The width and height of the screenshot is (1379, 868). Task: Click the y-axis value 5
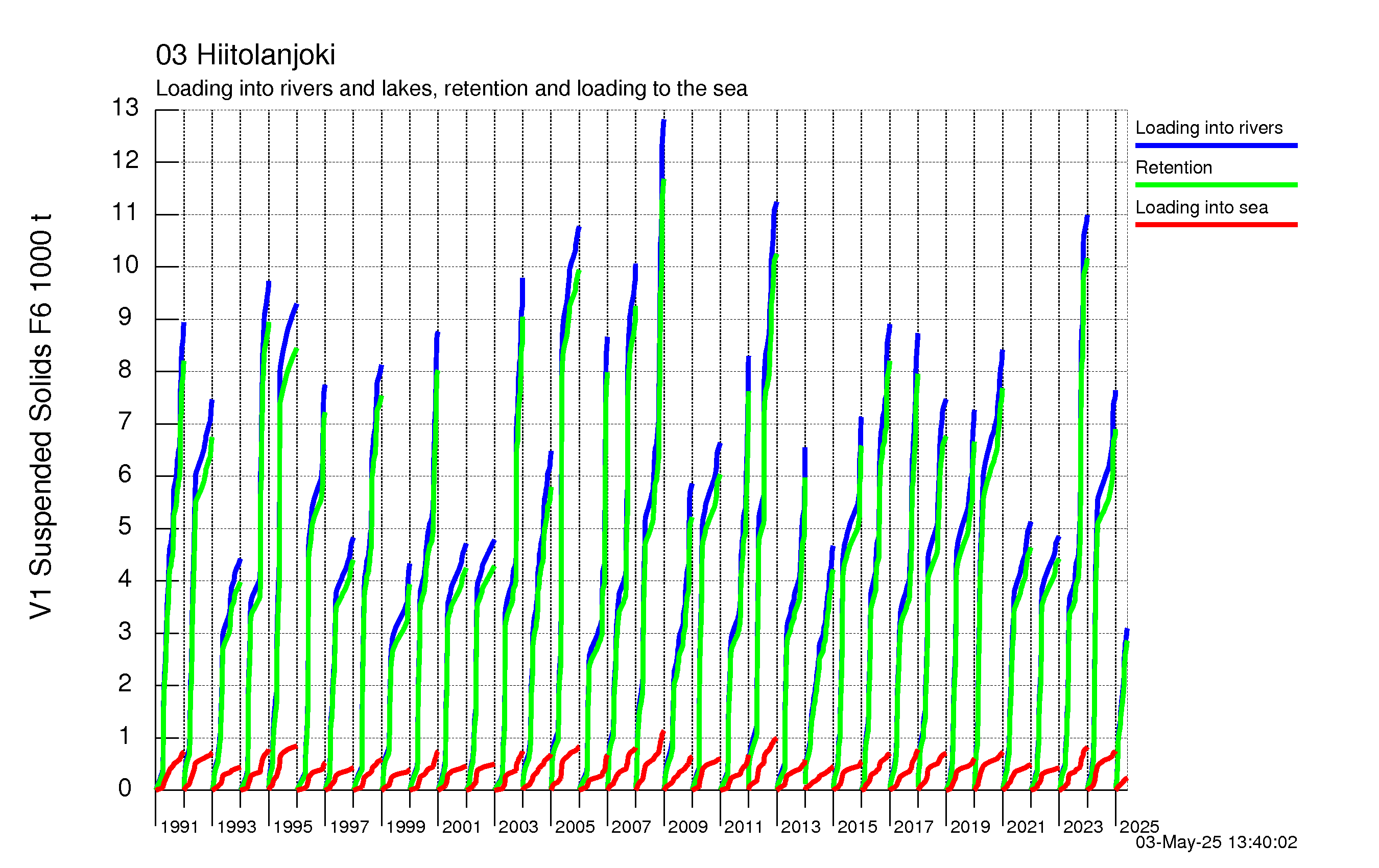click(125, 527)
